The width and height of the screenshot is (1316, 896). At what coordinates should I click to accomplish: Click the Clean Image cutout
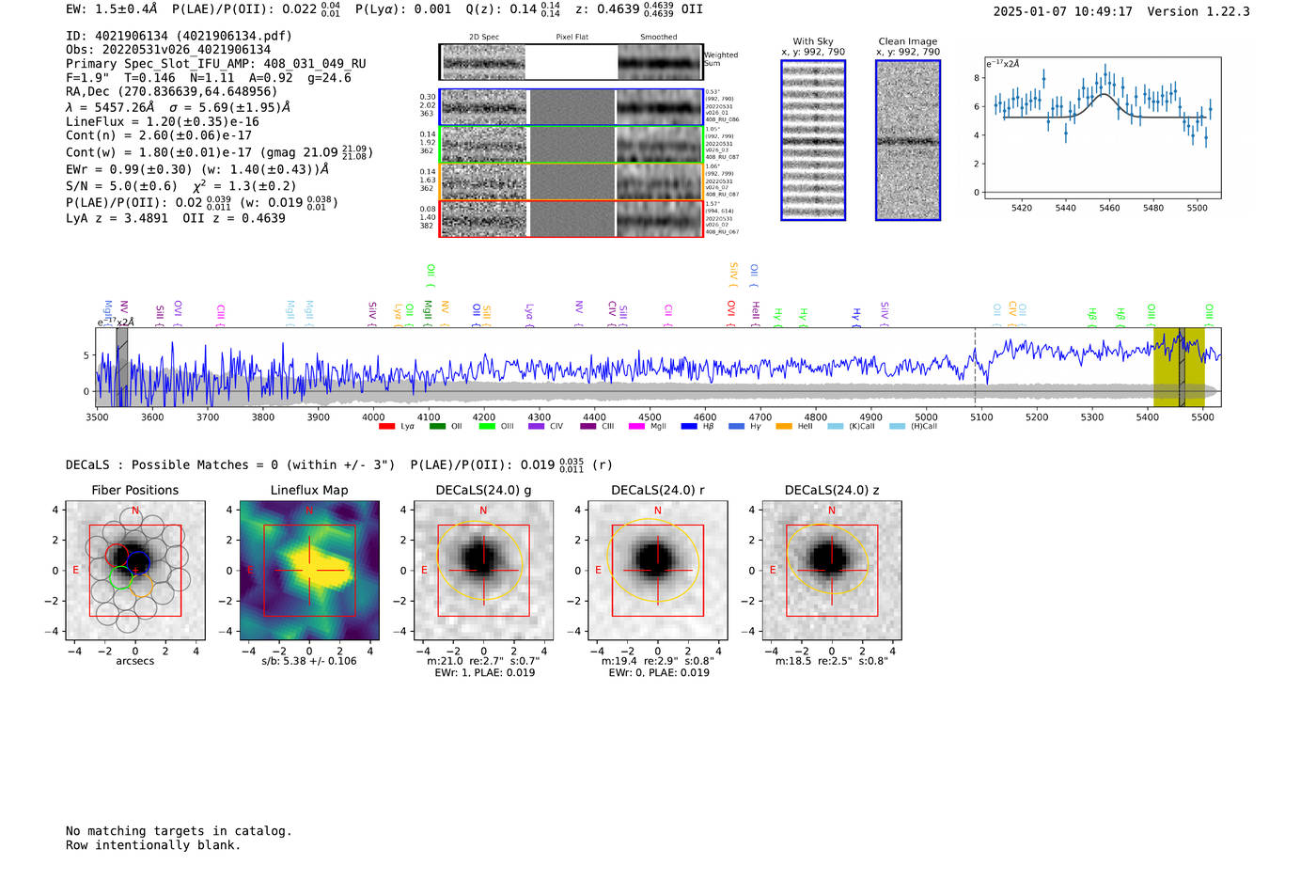pyautogui.click(x=908, y=140)
